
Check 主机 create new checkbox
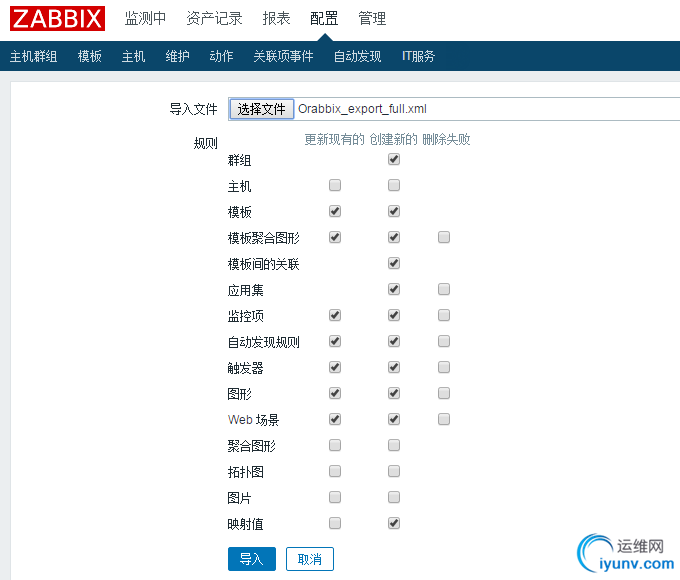394,185
